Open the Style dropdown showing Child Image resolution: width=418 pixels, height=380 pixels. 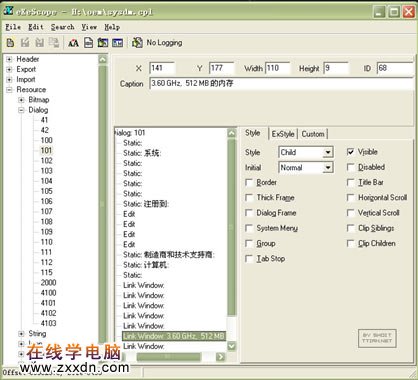tap(328, 152)
